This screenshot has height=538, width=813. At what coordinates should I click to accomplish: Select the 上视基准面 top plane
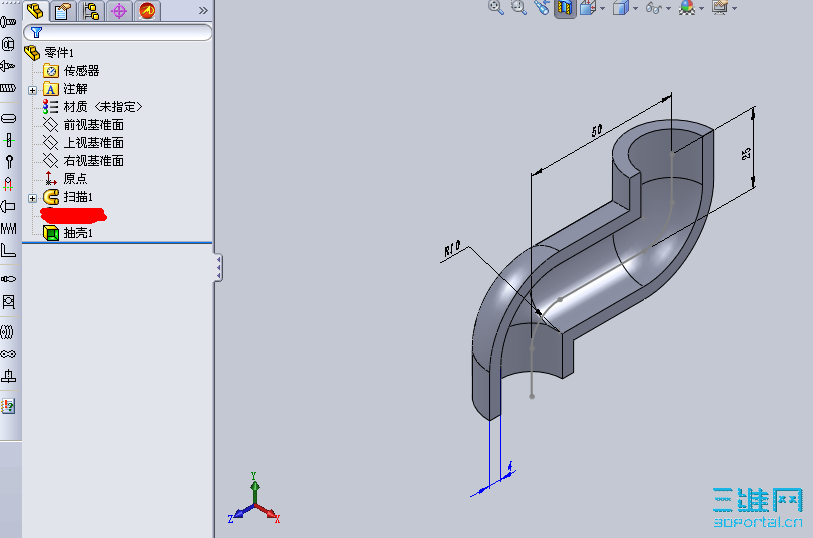[83, 143]
